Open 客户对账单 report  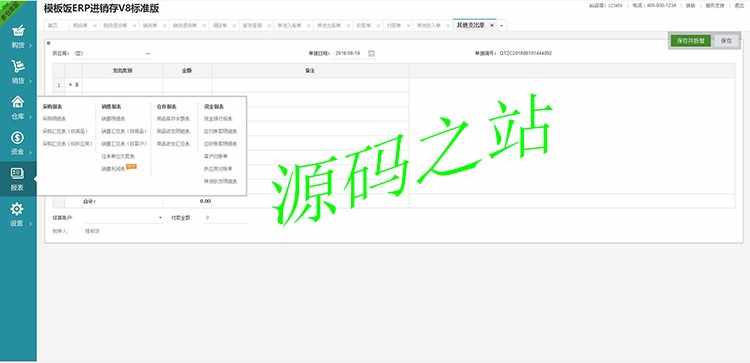click(216, 156)
